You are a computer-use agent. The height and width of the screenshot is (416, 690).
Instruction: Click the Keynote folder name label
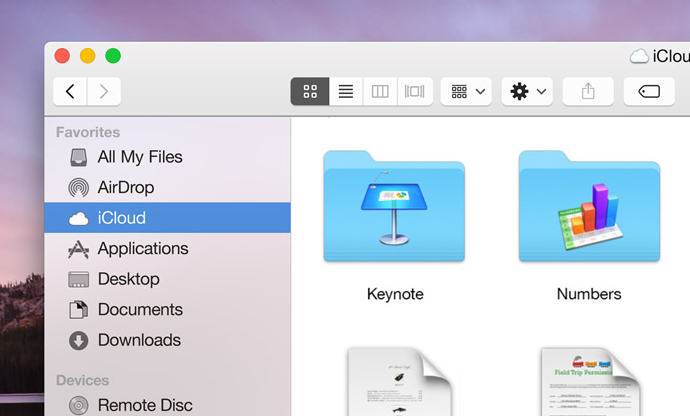coord(395,294)
